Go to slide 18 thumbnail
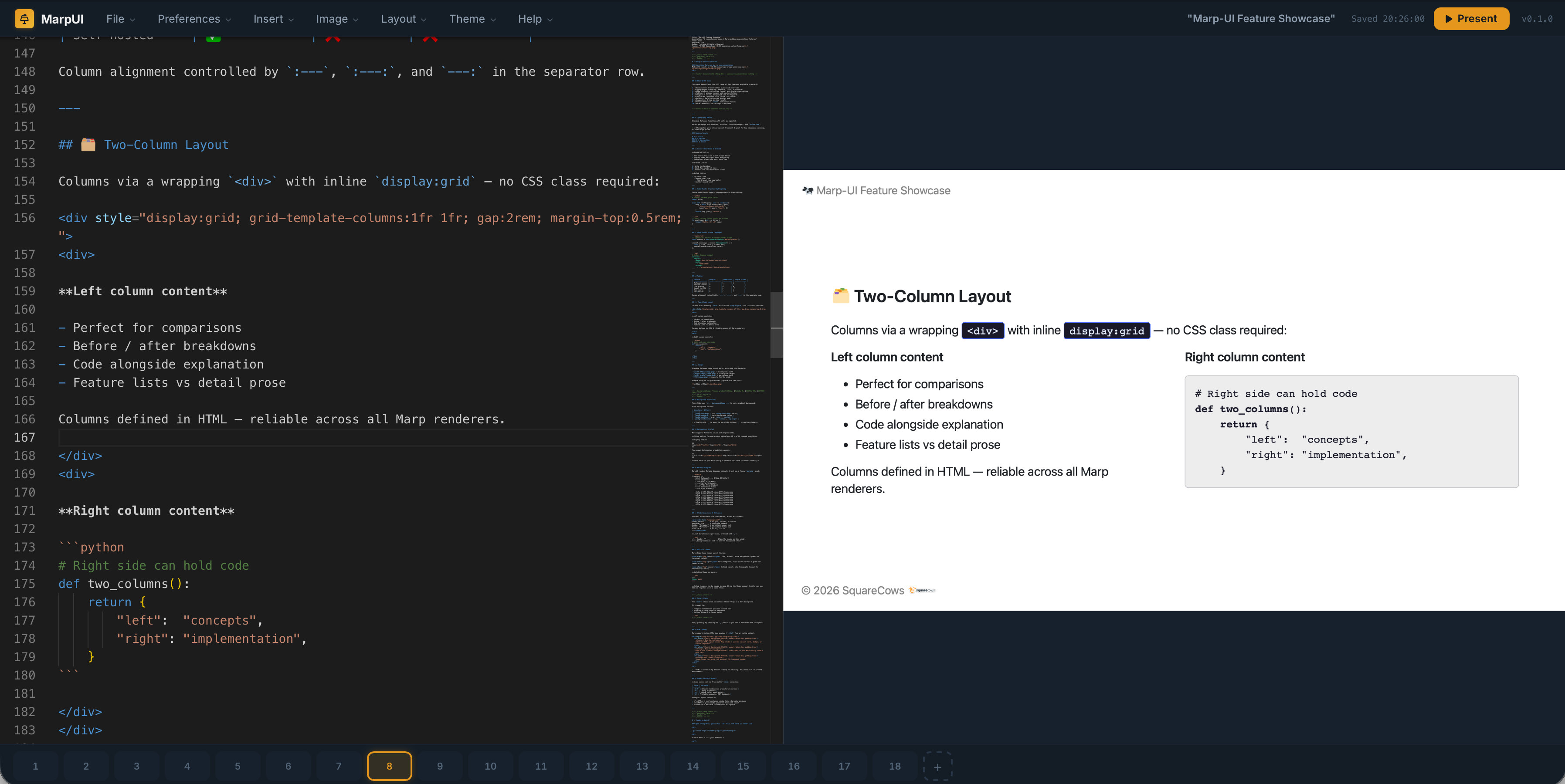Screen dimensions: 1565x784 [894, 767]
